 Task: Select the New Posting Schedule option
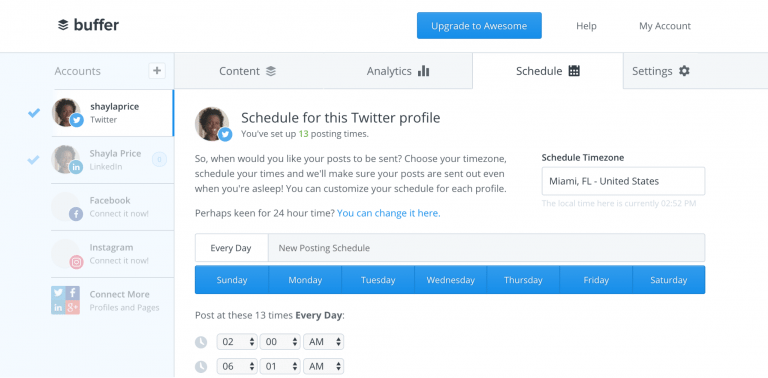click(x=324, y=248)
